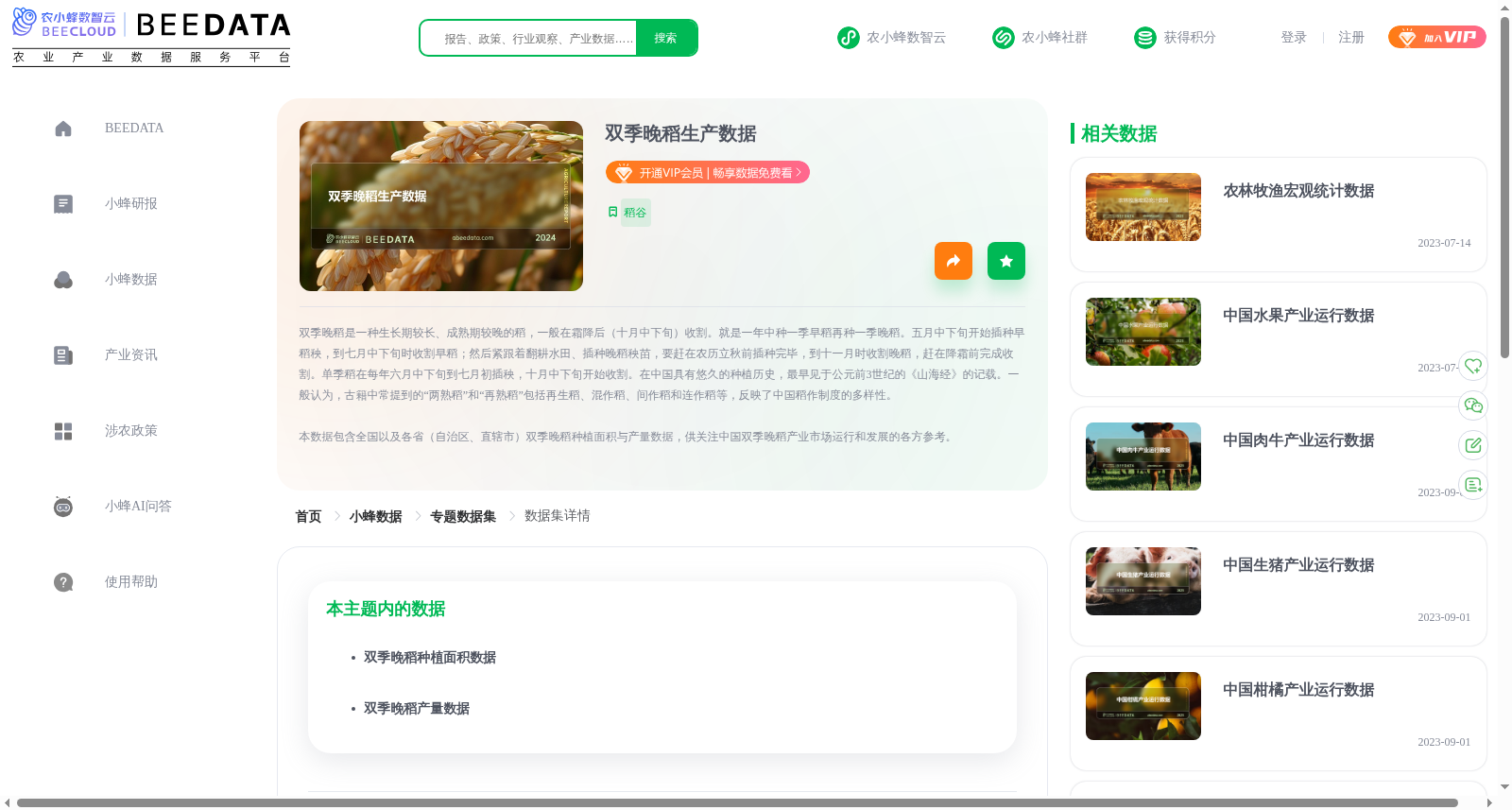Image resolution: width=1512 pixels, height=810 pixels.
Task: Click the floating heart icon at right
Action: pyautogui.click(x=1473, y=366)
